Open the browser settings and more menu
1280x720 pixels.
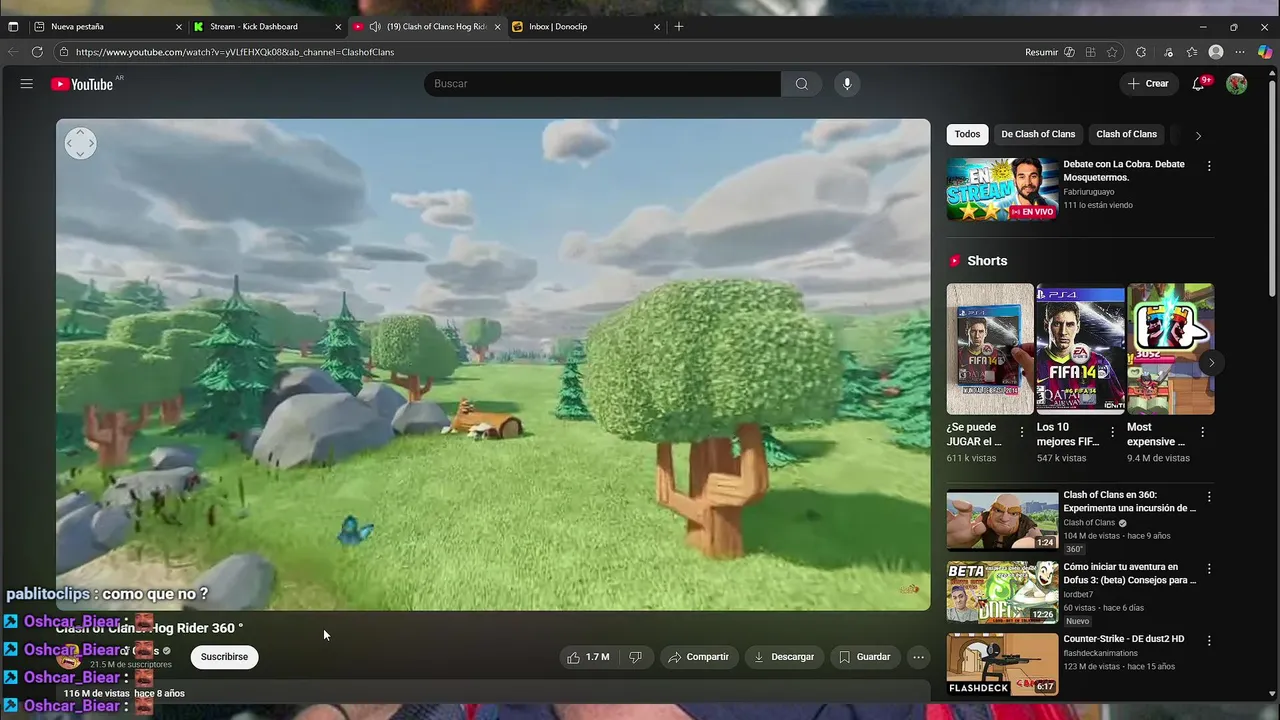point(1240,52)
